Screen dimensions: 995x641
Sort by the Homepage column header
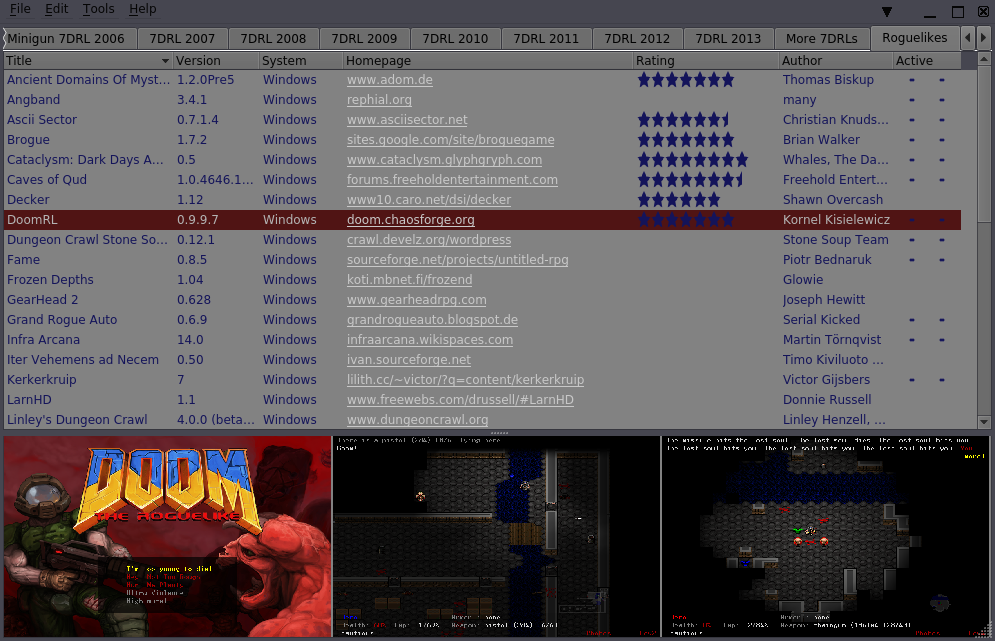487,60
